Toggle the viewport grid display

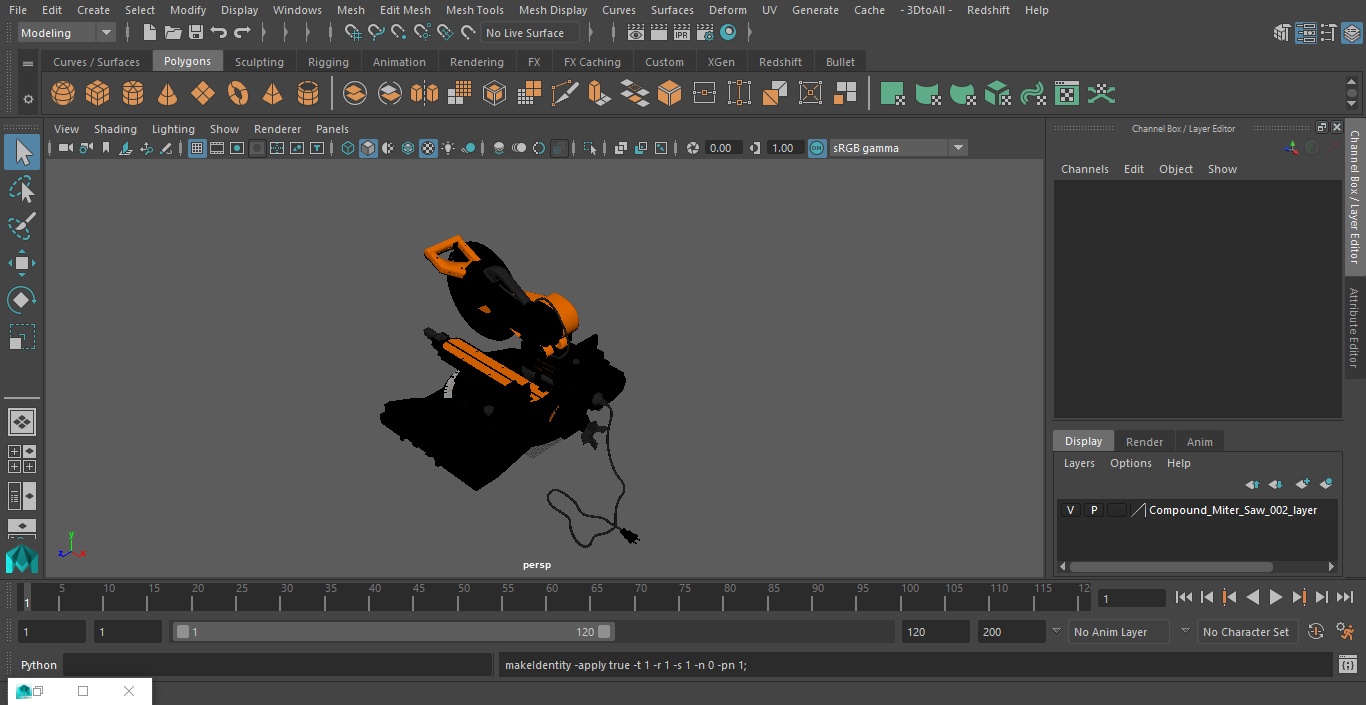[197, 148]
